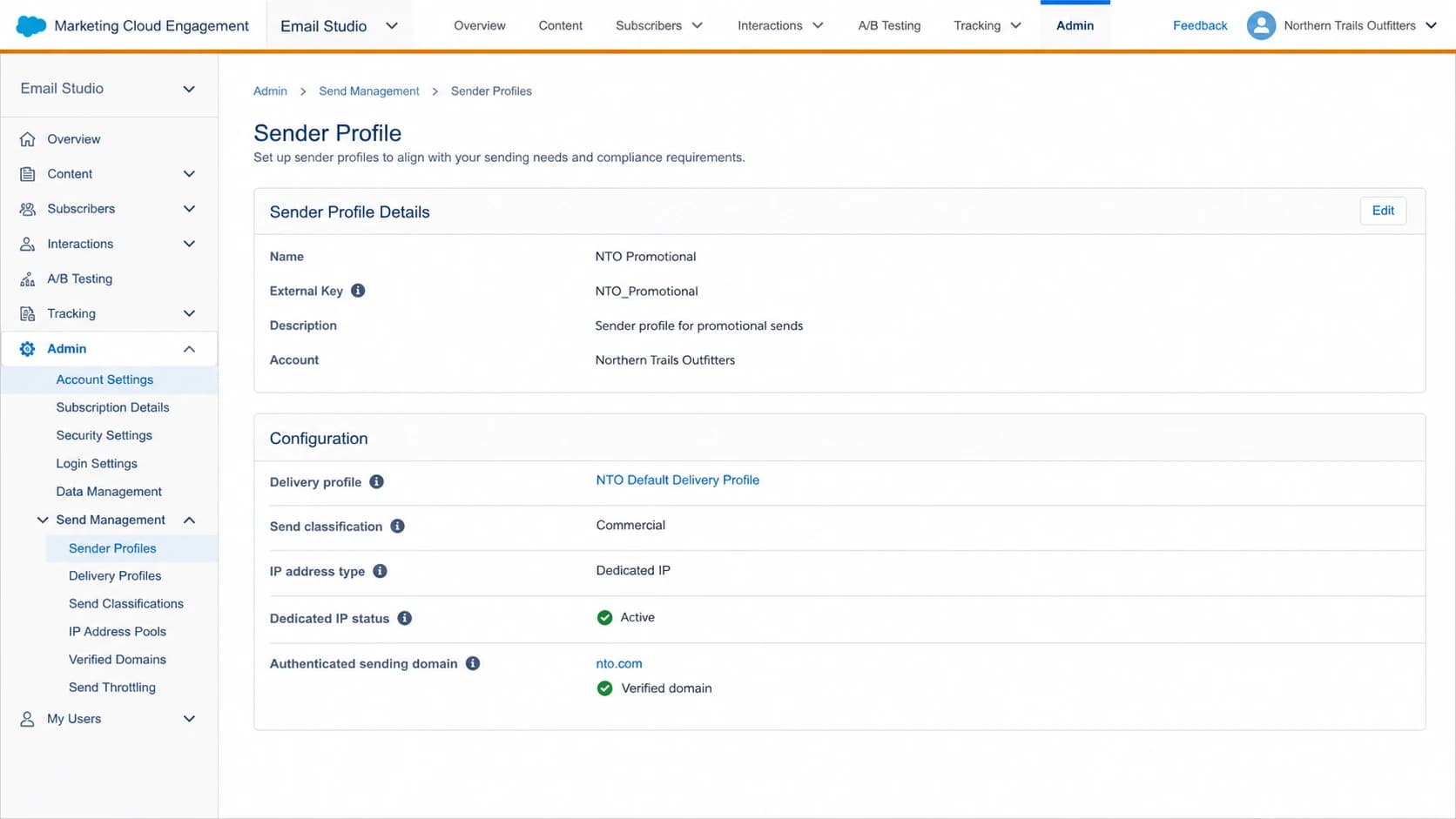Click the Edit button for profile details
This screenshot has width=1456, height=819.
[1383, 211]
